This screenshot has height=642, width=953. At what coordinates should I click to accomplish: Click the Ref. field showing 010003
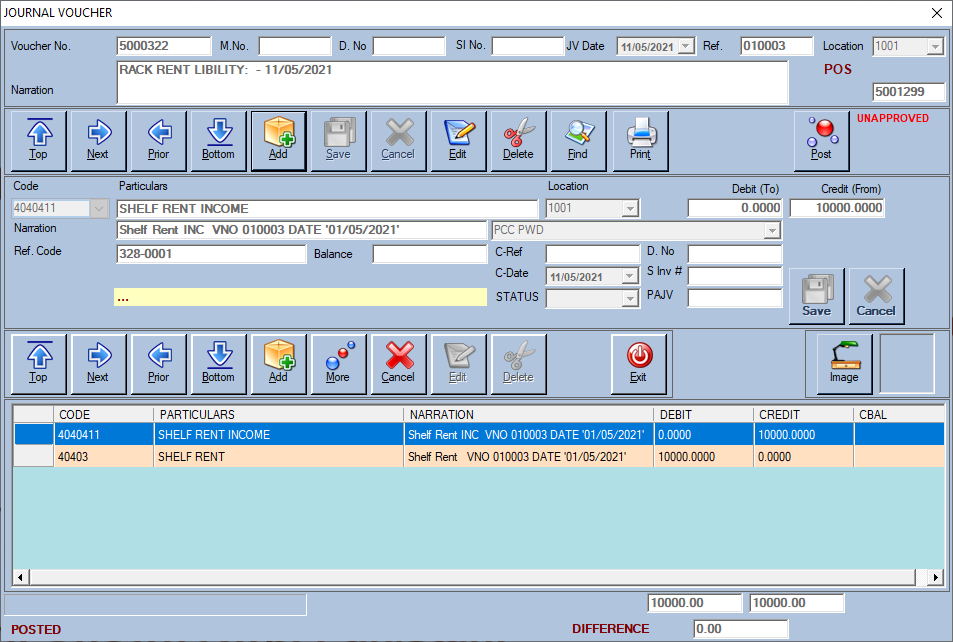pos(776,46)
